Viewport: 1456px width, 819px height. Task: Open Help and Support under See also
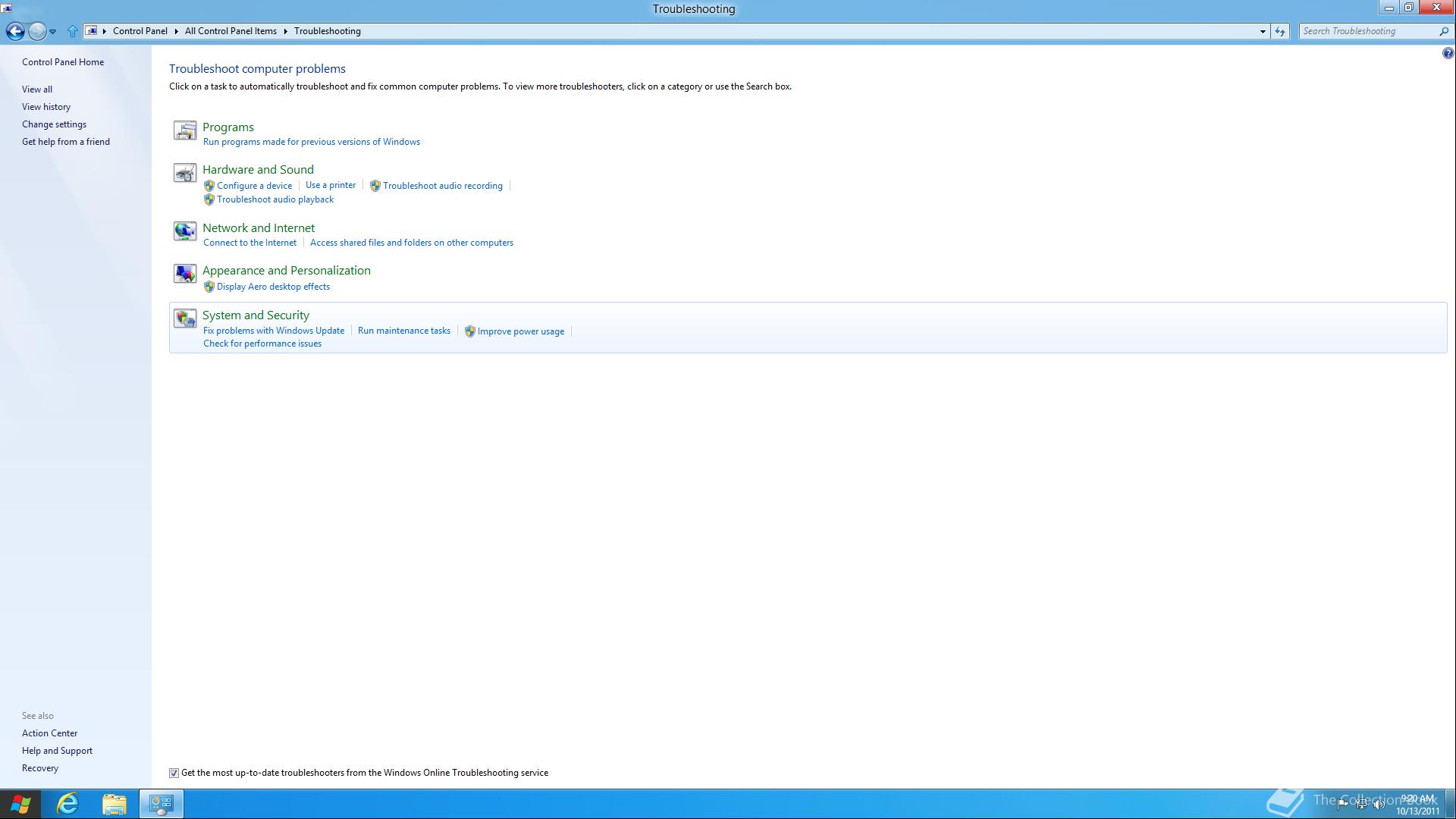[58, 751]
